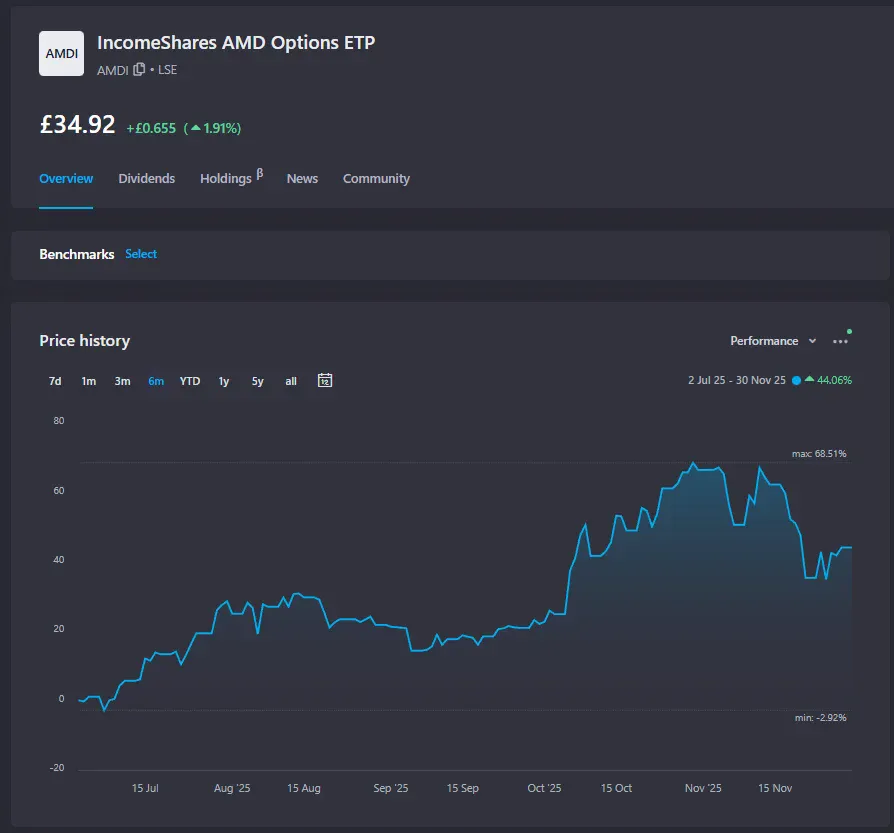This screenshot has width=894, height=833.
Task: Select the 1y range button
Action: pos(223,381)
